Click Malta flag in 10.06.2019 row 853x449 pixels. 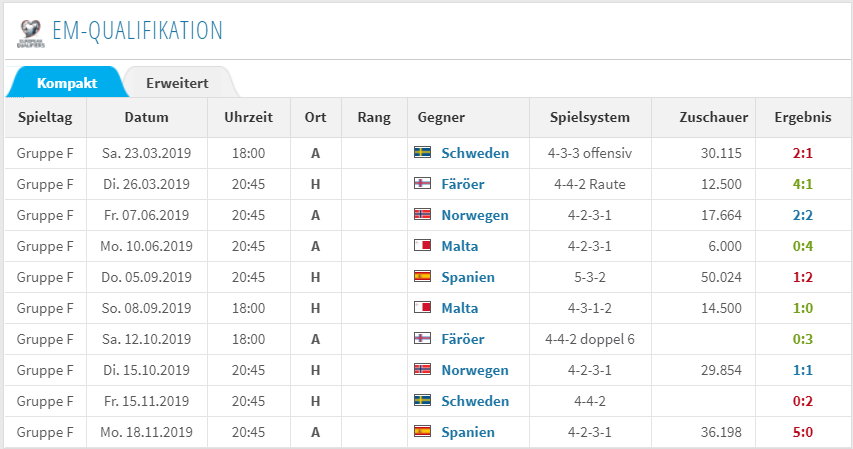point(422,245)
